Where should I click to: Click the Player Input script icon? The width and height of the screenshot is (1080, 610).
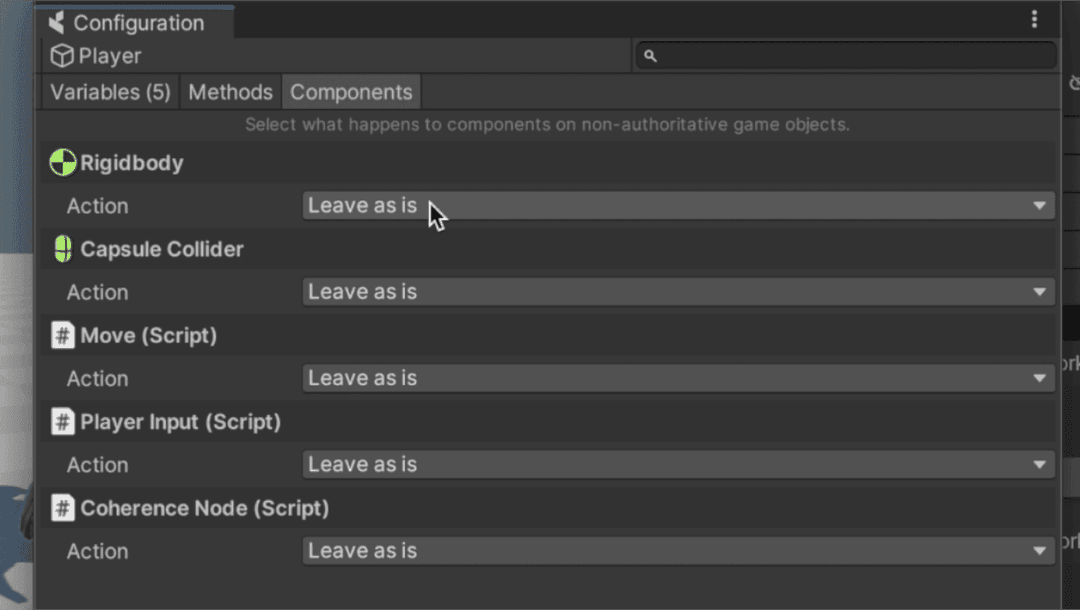pos(63,422)
